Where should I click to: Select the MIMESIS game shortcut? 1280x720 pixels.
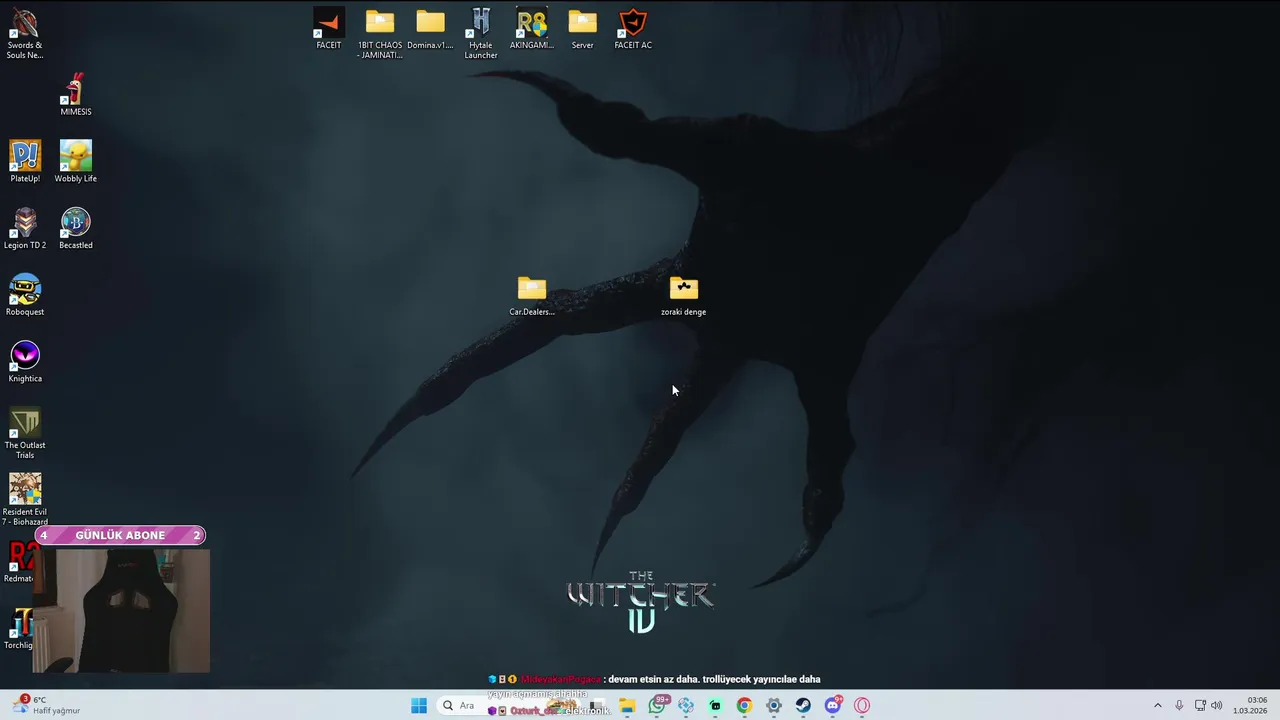75,95
